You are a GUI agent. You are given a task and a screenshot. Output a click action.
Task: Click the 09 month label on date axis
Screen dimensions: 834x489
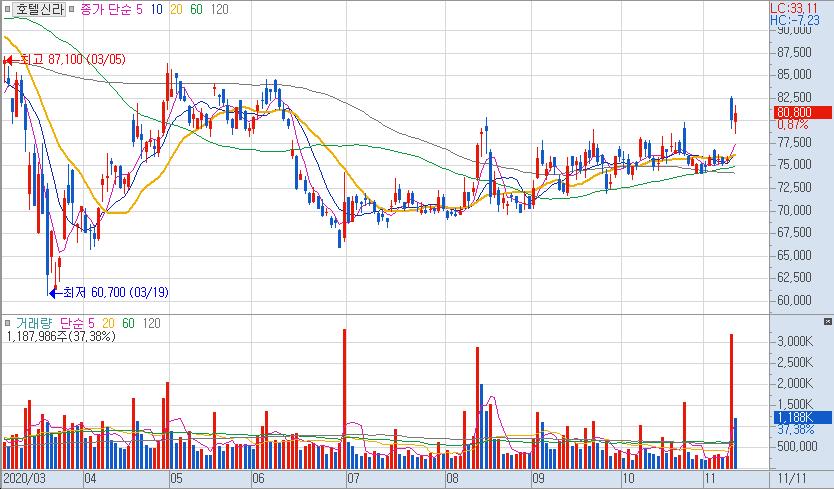click(538, 478)
